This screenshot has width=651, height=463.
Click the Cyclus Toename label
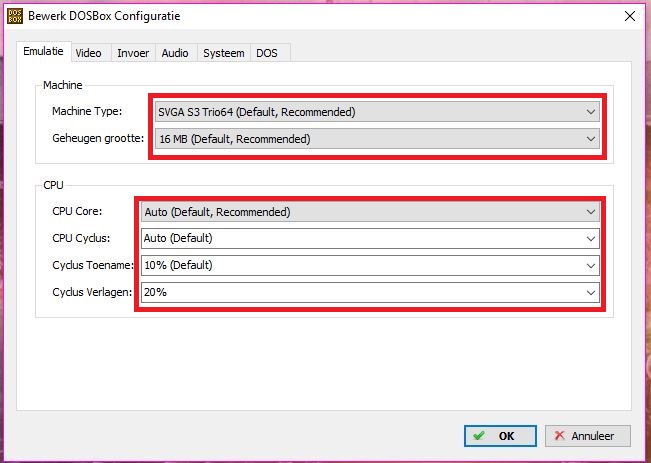93,265
